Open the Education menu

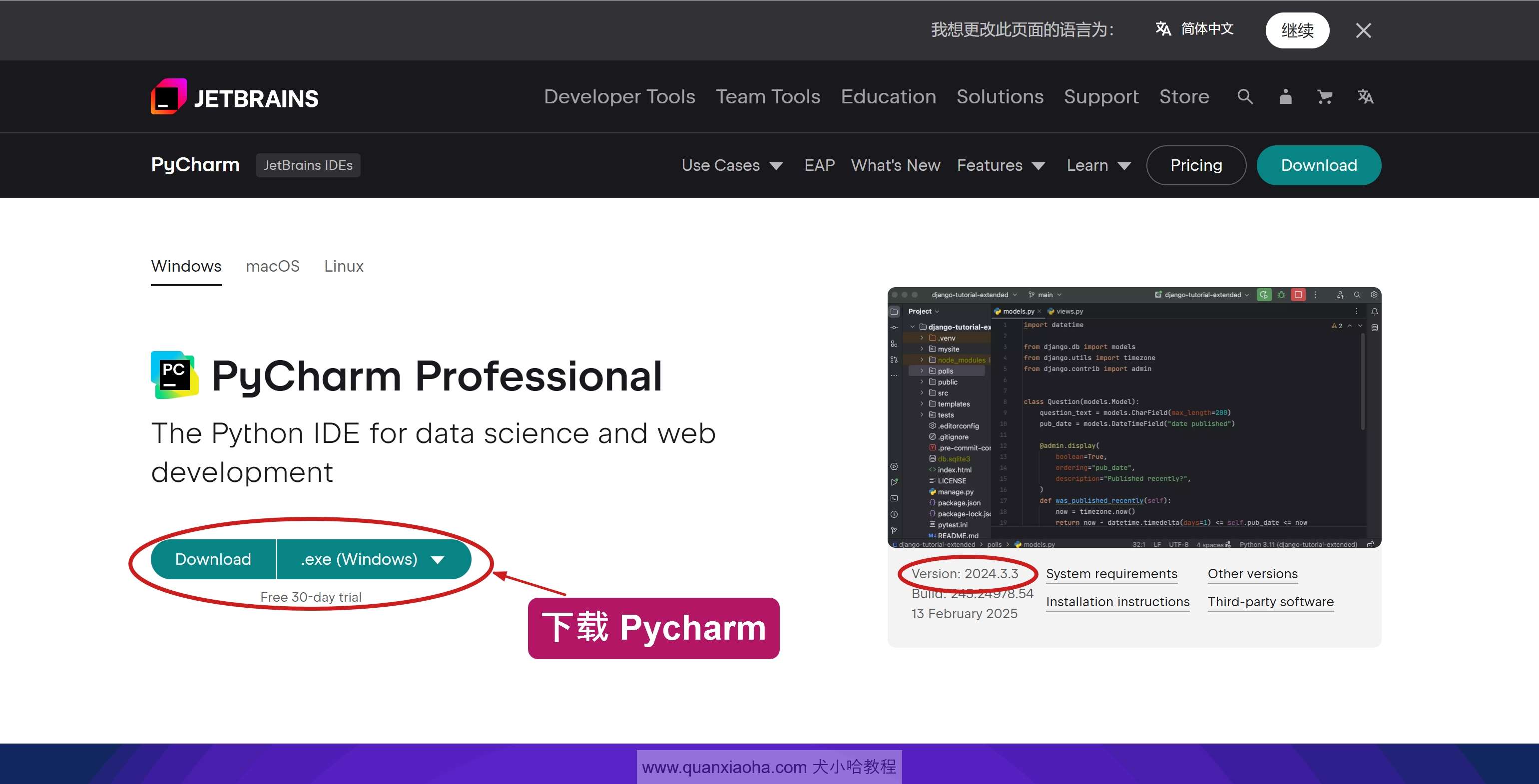[x=889, y=97]
